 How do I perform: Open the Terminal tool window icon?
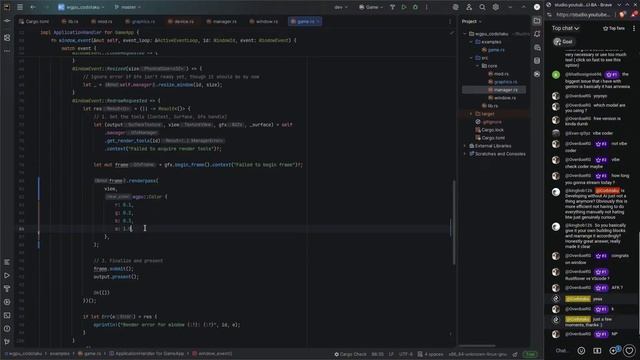(7, 316)
